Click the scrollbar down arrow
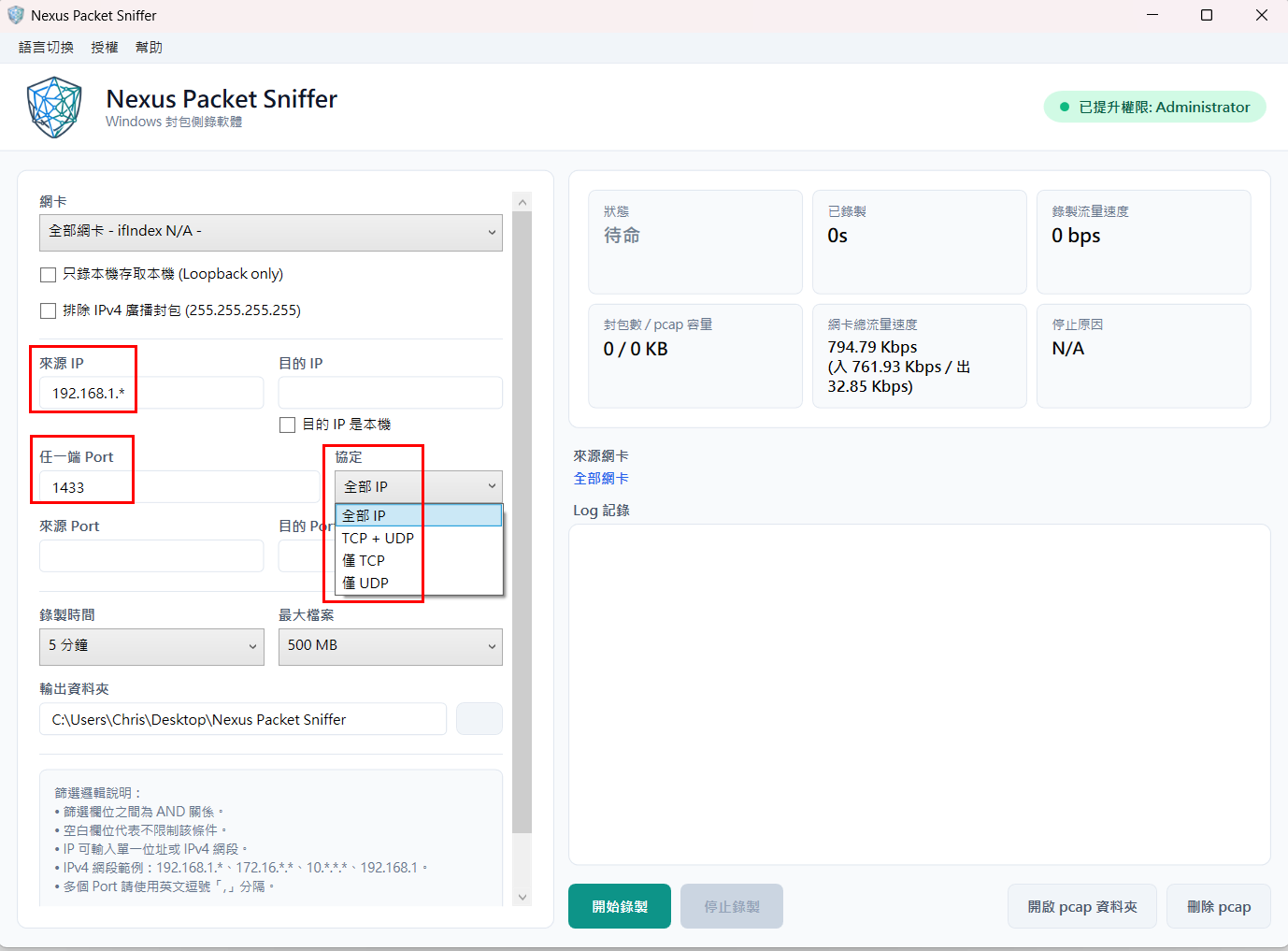The height and width of the screenshot is (951, 1288). click(x=522, y=897)
